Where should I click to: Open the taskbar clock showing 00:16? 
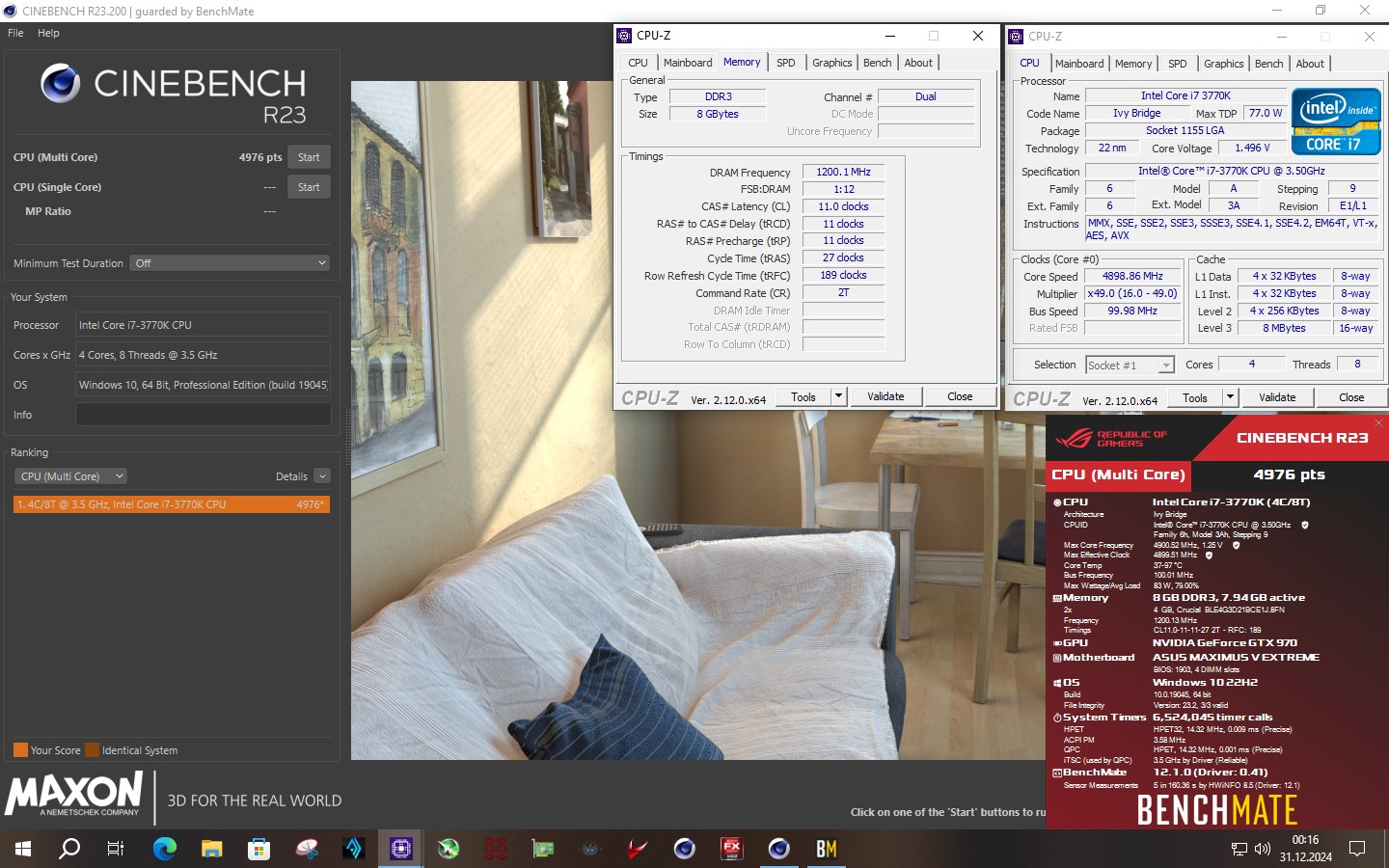[x=1305, y=849]
